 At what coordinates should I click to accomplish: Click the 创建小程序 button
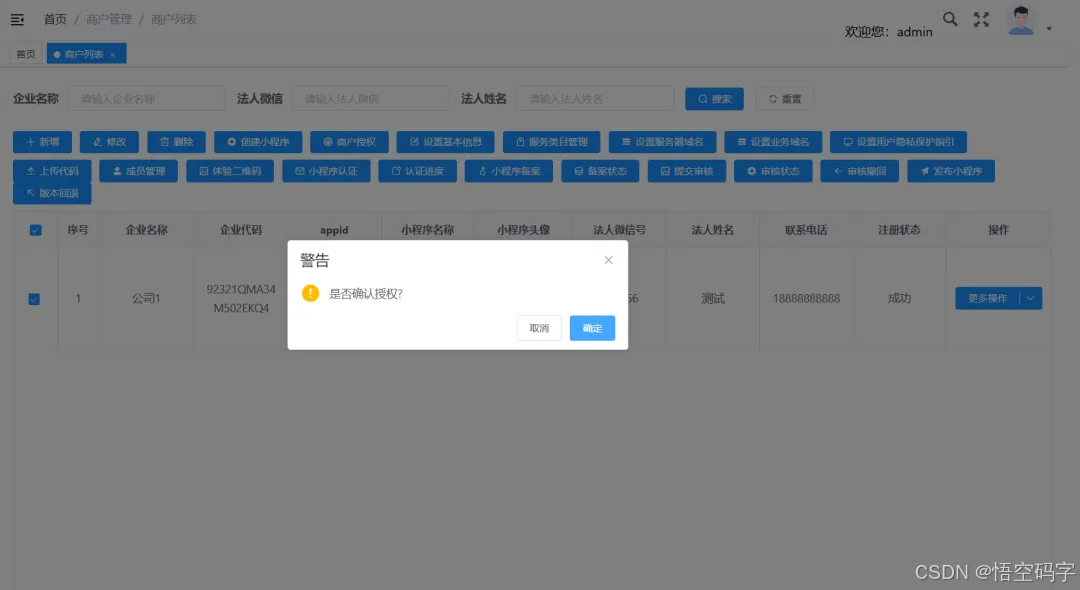[258, 142]
